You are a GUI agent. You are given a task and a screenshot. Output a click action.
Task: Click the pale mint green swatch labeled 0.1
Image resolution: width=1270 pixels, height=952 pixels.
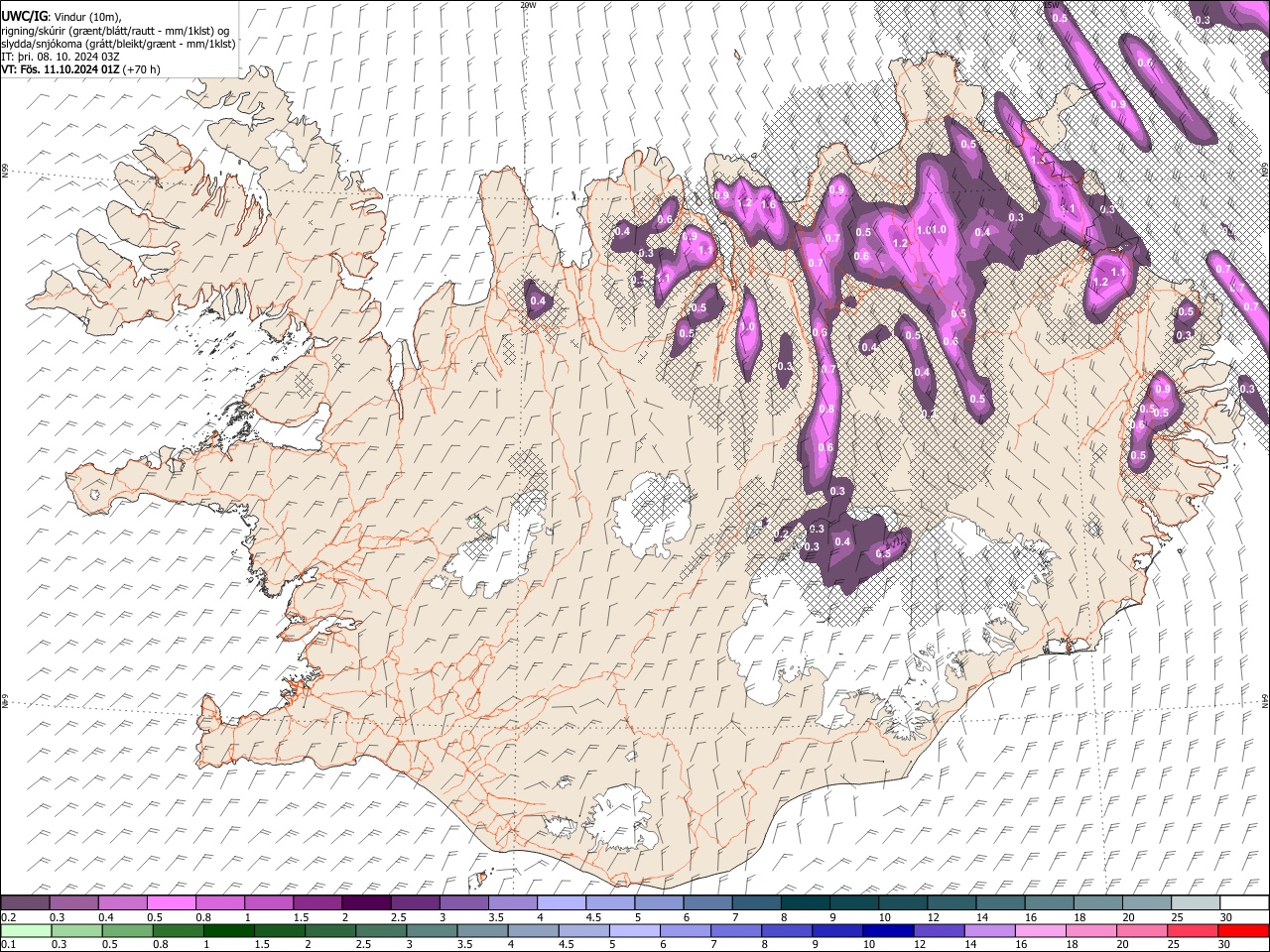(x=25, y=930)
